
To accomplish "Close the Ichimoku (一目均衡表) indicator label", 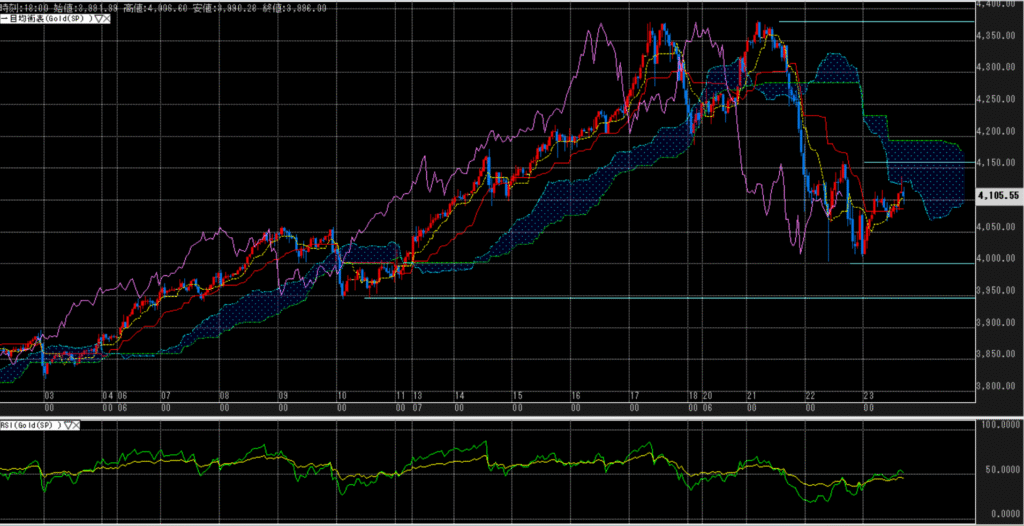I will click(x=106, y=19).
